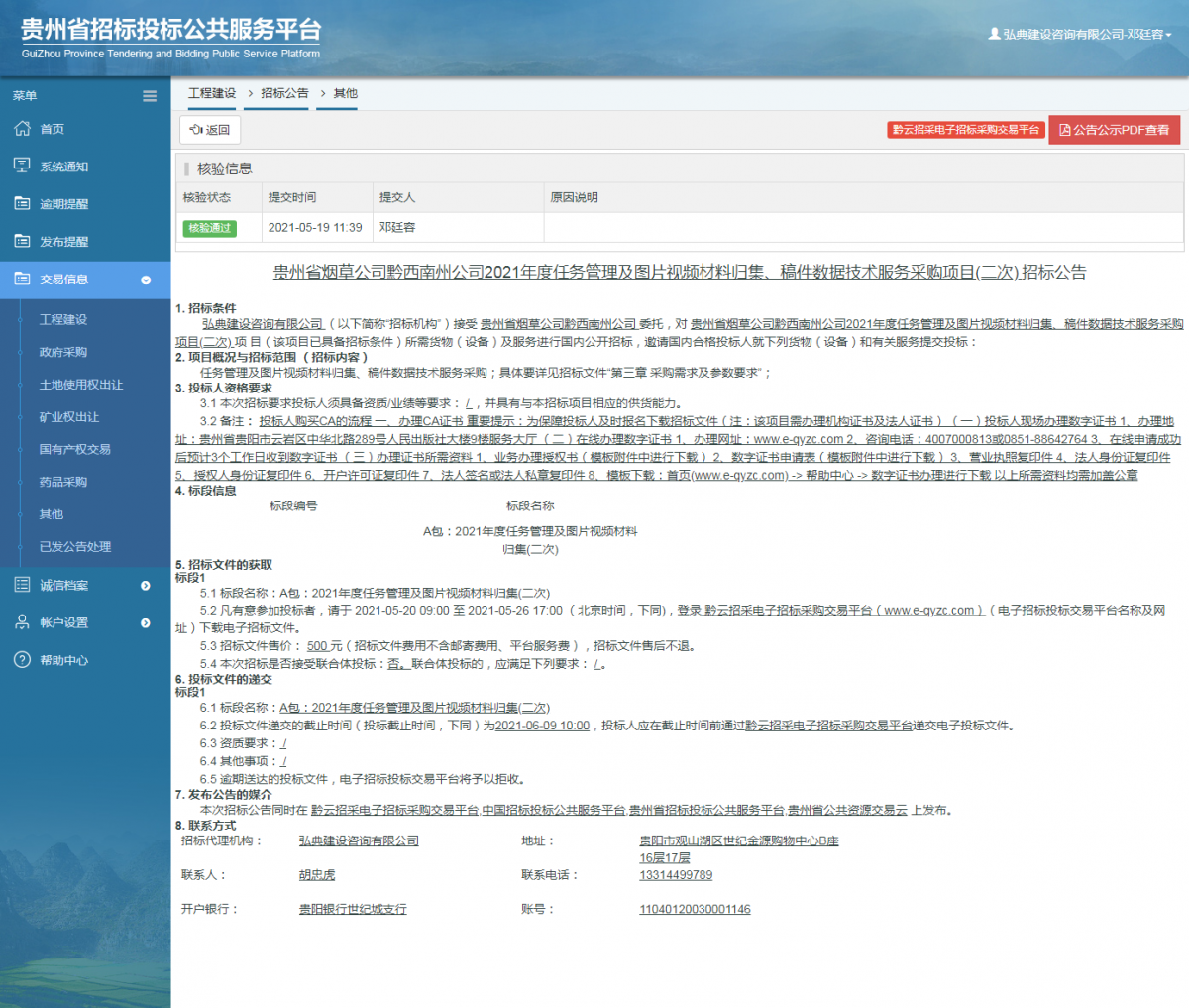Open the 弘典建设咨询有限公司-邓廷容 account dropdown
This screenshot has height=1008, width=1189.
click(1080, 34)
